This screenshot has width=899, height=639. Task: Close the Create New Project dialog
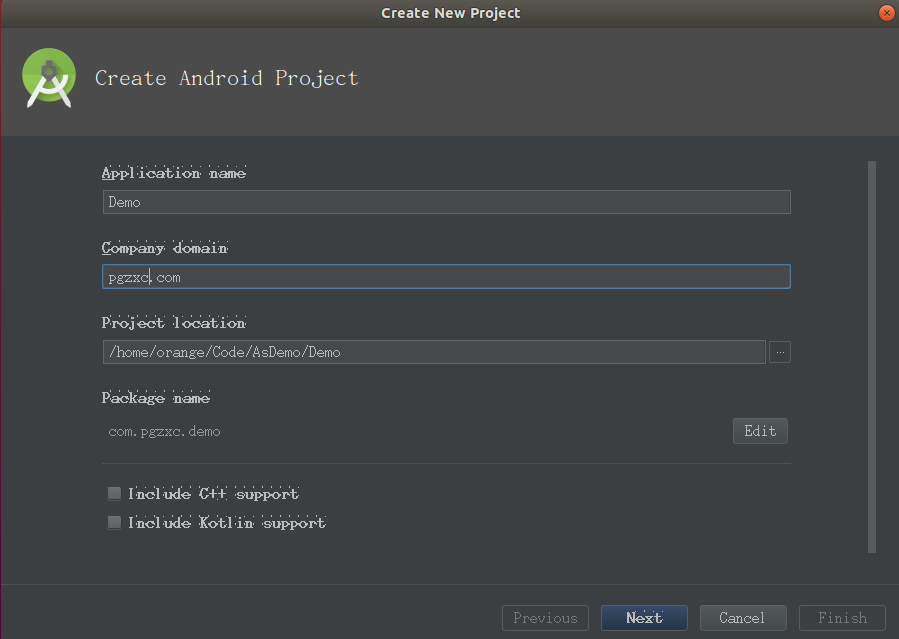886,13
